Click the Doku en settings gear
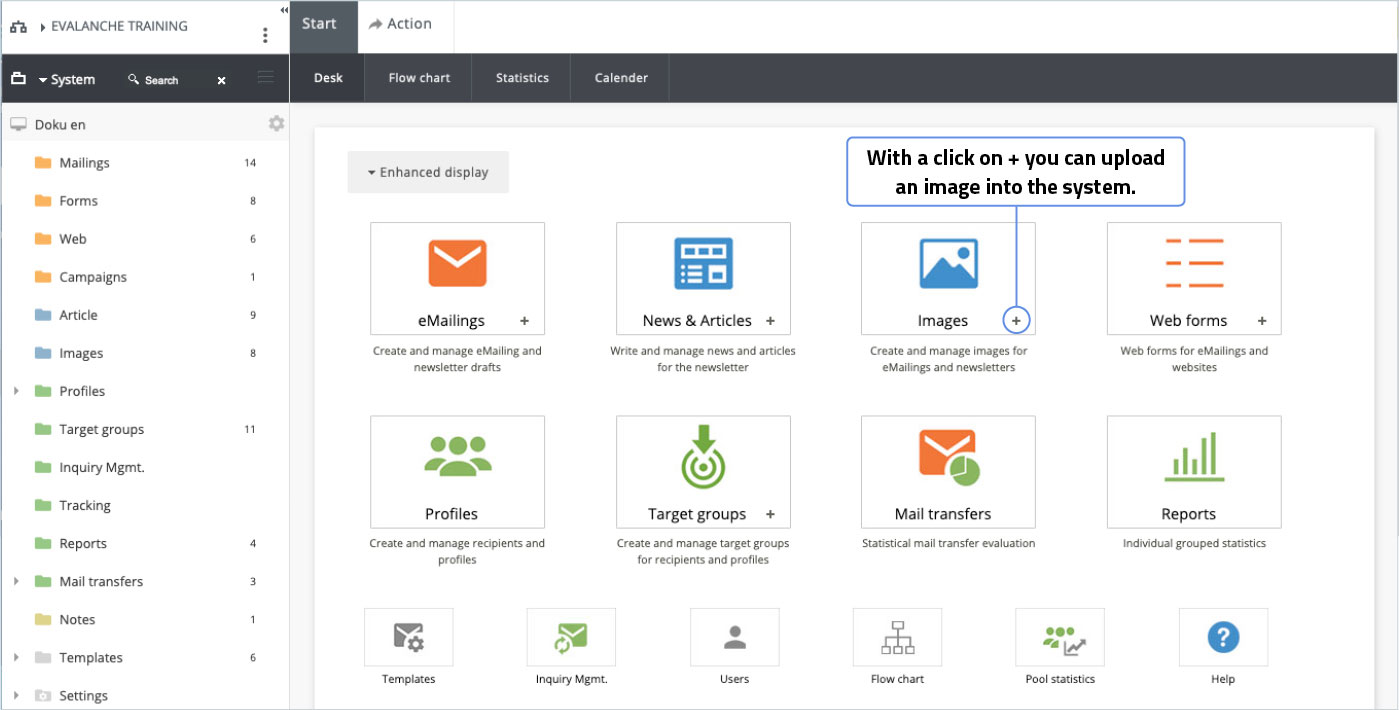1399x710 pixels. (x=276, y=124)
